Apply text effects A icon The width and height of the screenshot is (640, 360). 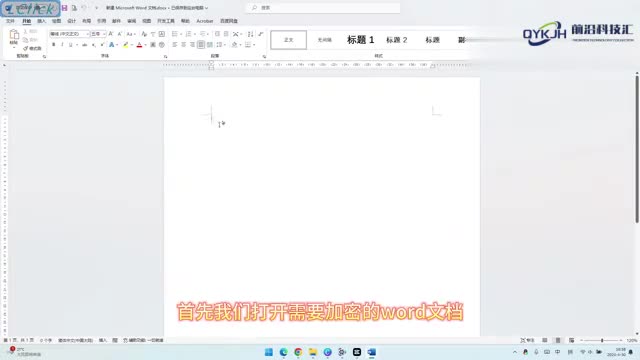click(111, 44)
